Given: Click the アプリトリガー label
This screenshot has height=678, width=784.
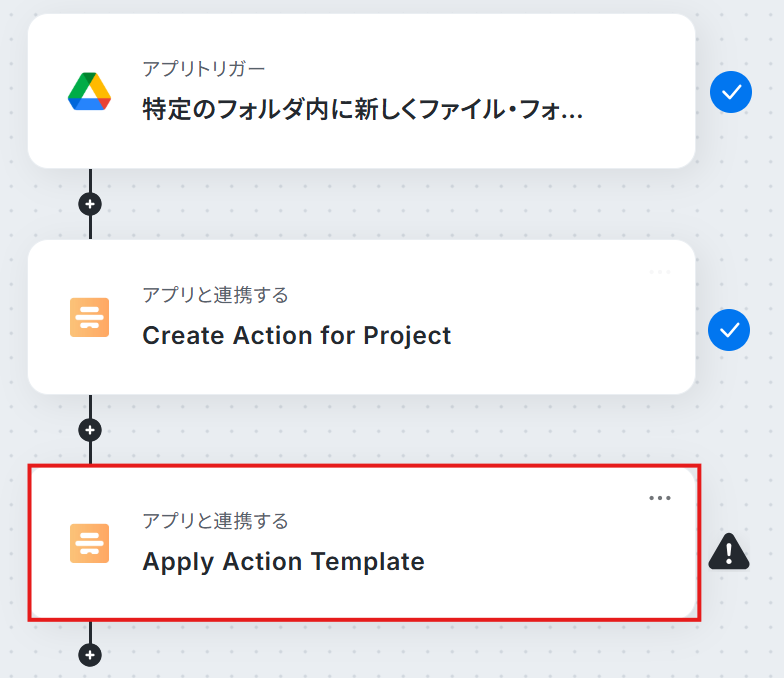Looking at the screenshot, I should (x=204, y=69).
